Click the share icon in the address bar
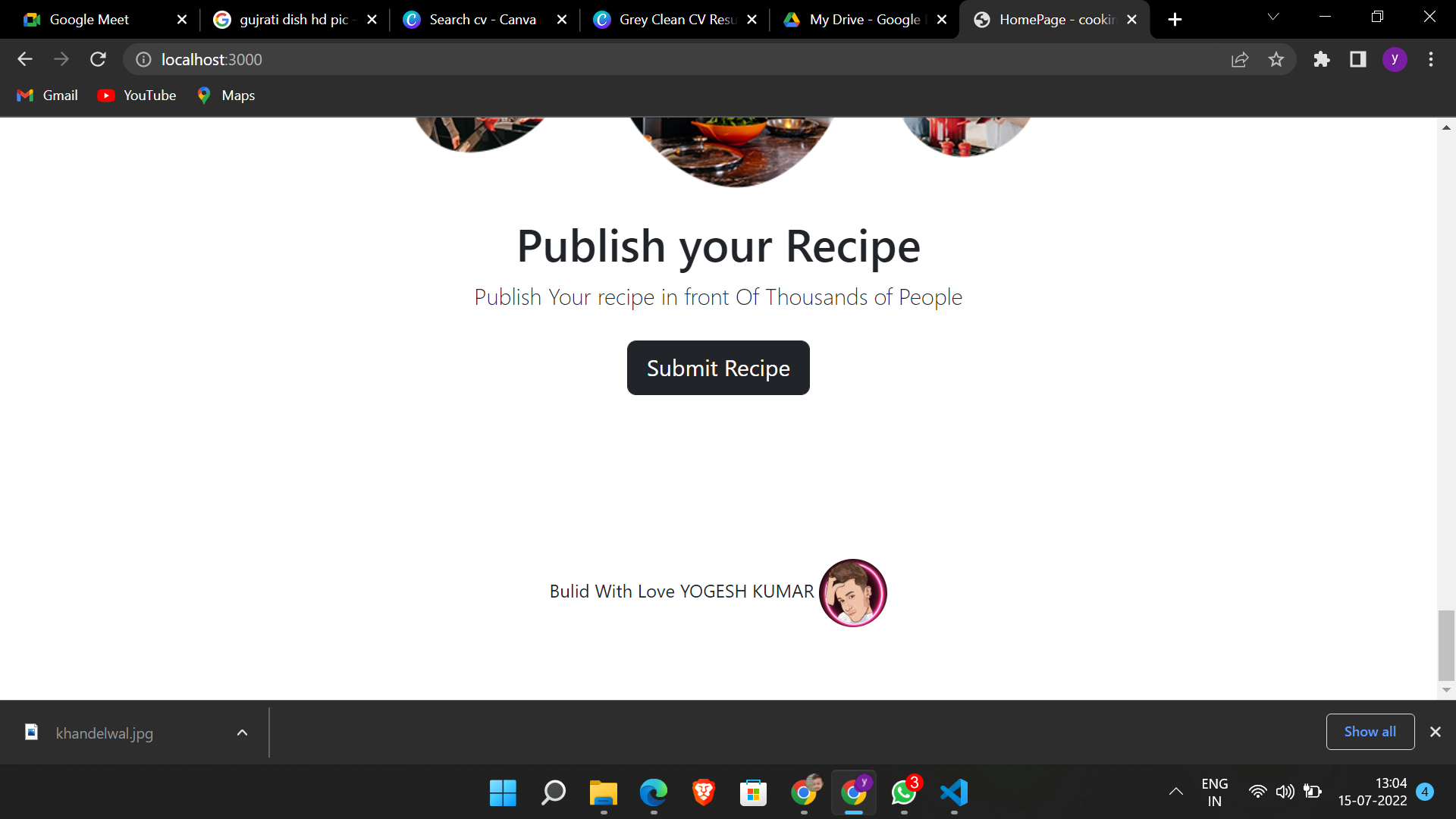 point(1239,59)
